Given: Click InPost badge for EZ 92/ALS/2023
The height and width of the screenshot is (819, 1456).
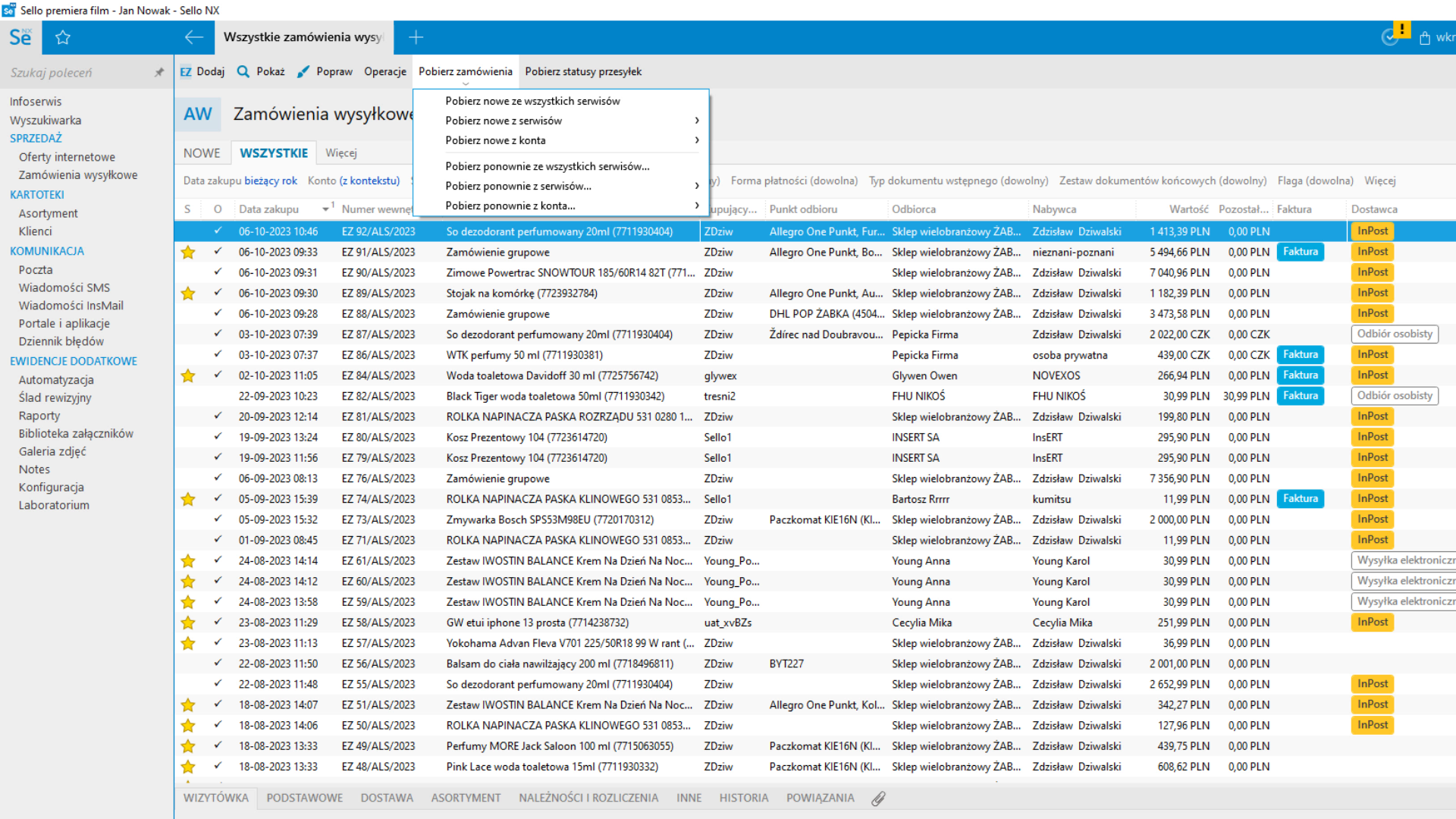Looking at the screenshot, I should pyautogui.click(x=1372, y=231).
